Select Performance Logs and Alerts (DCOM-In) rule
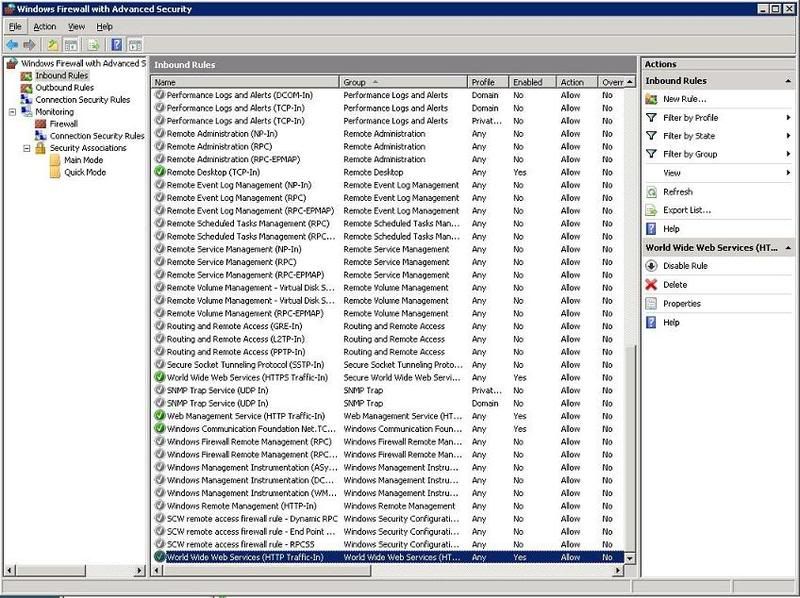The height and width of the screenshot is (598, 800). 388,95
